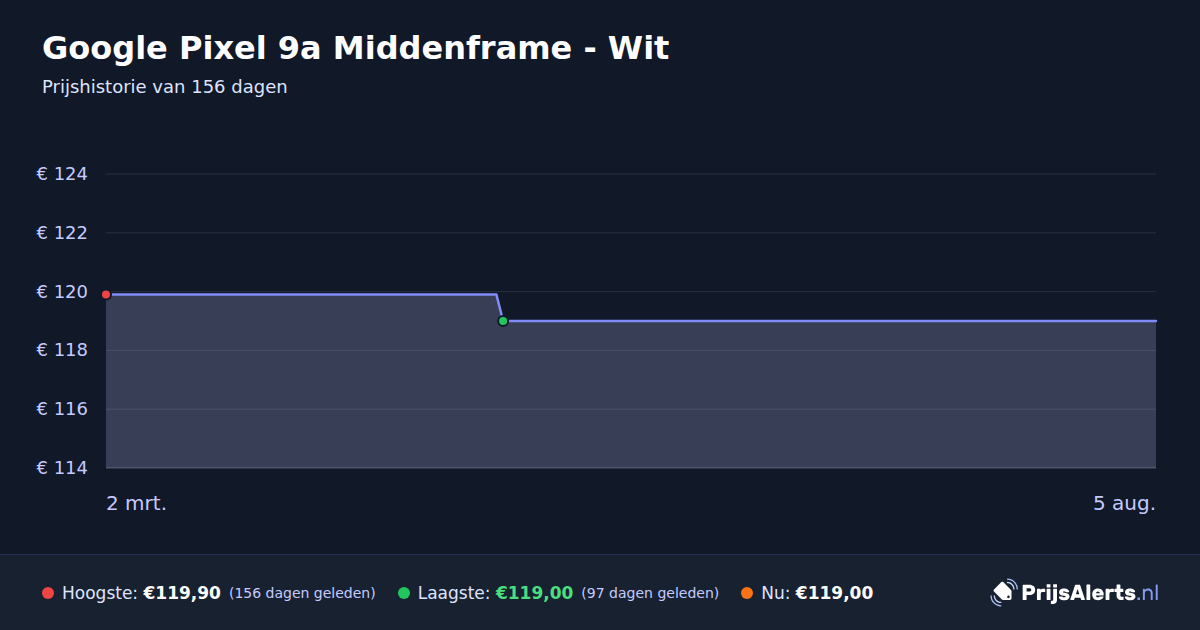Screen dimensions: 1200x630
Task: Click the red Hoogste legend dot
Action: (x=48, y=593)
